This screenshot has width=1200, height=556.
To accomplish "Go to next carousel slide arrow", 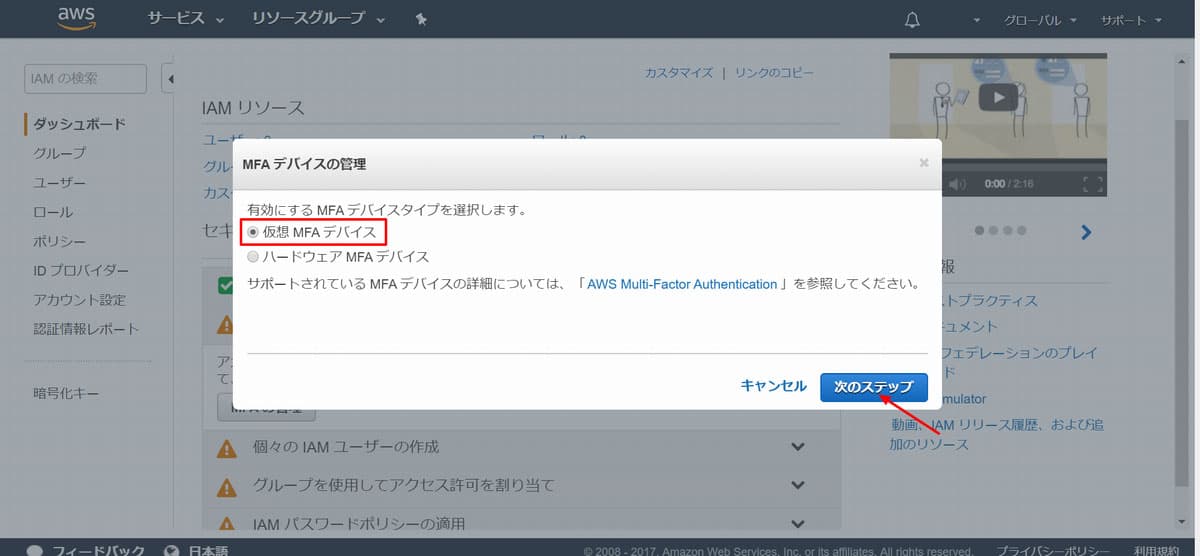I will point(1086,232).
